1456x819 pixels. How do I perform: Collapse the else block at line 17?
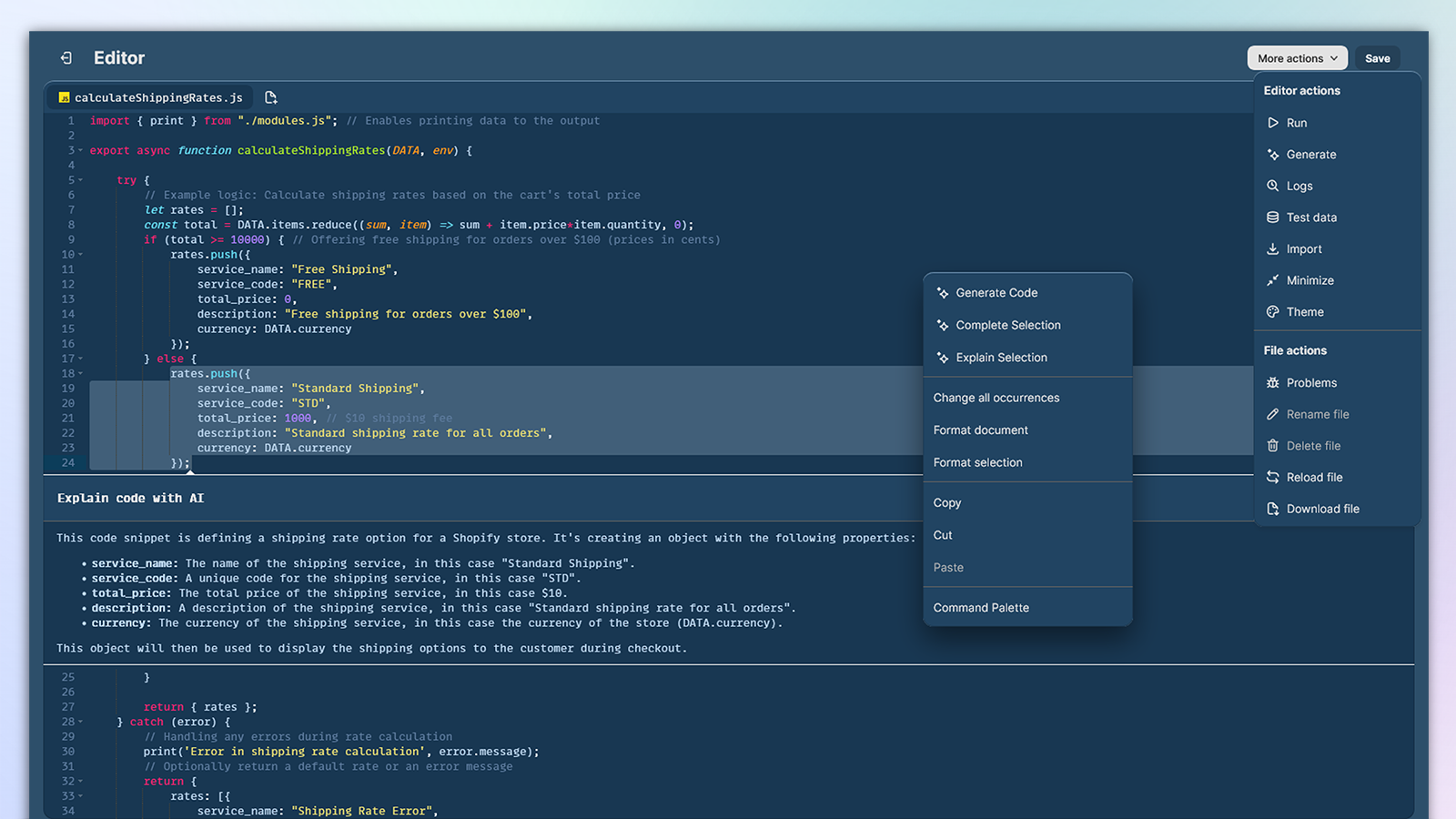80,359
